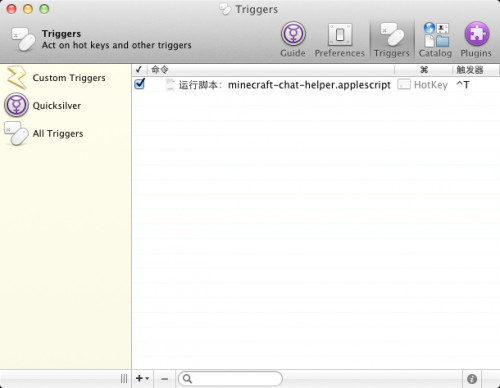
Task: Click the trigger search field
Action: pyautogui.click(x=230, y=379)
